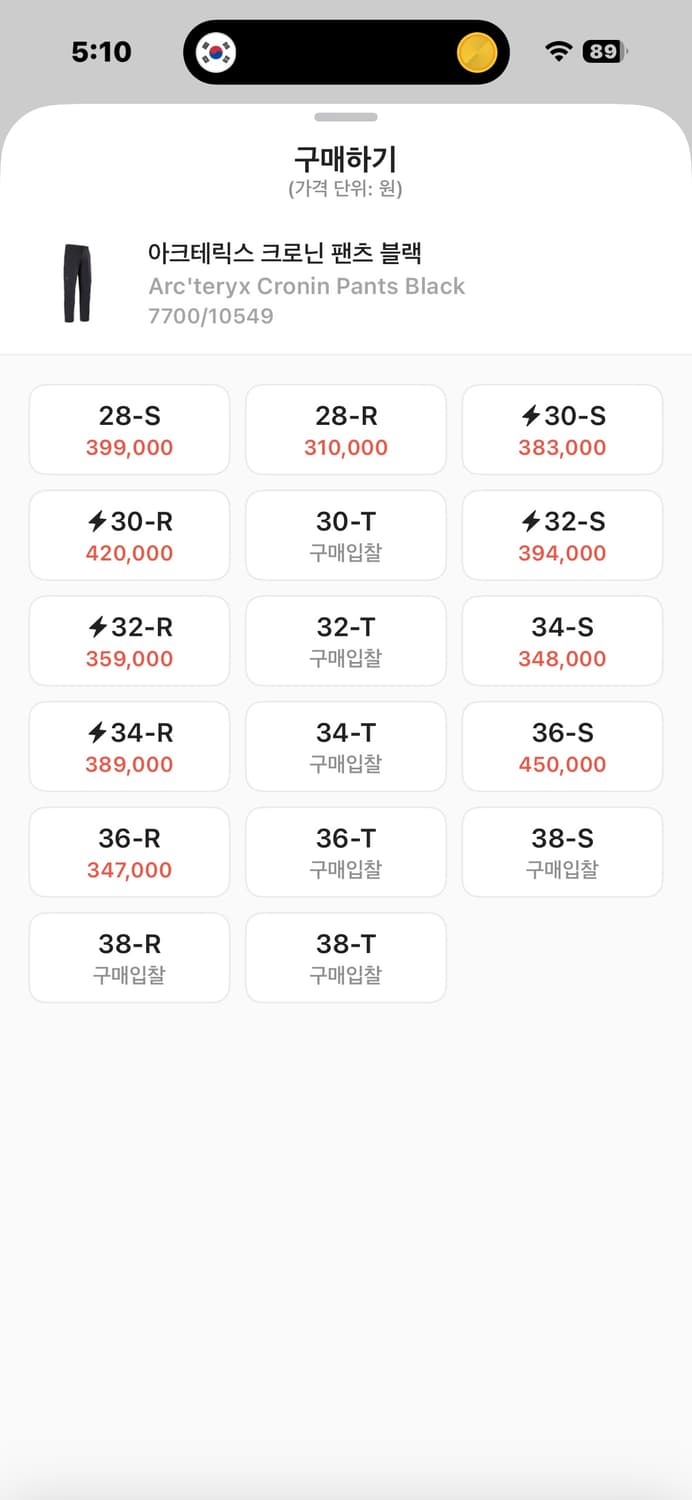Tap the lightning icon on size 34-R

click(x=96, y=734)
